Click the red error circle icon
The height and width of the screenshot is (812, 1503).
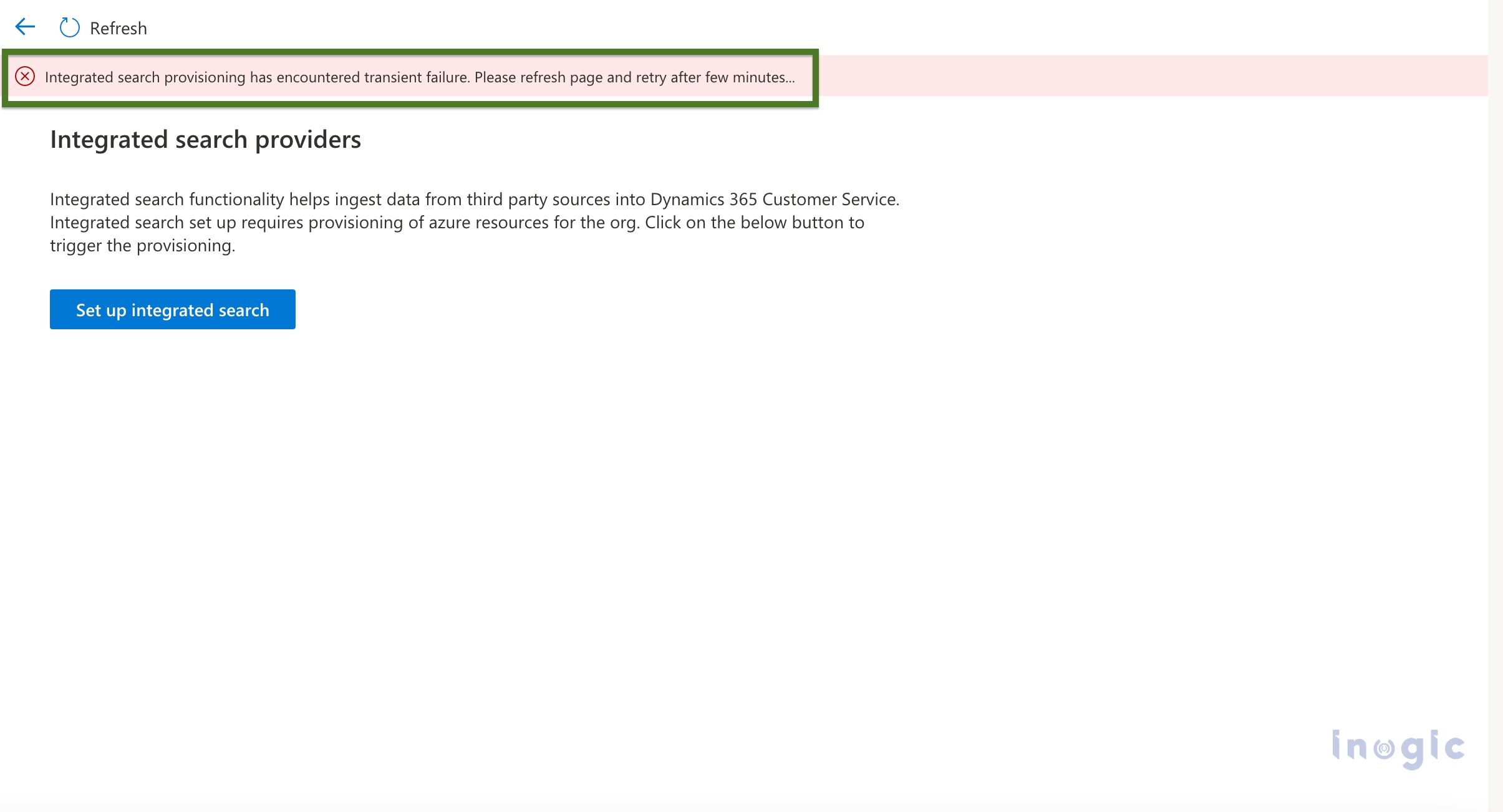(x=25, y=76)
